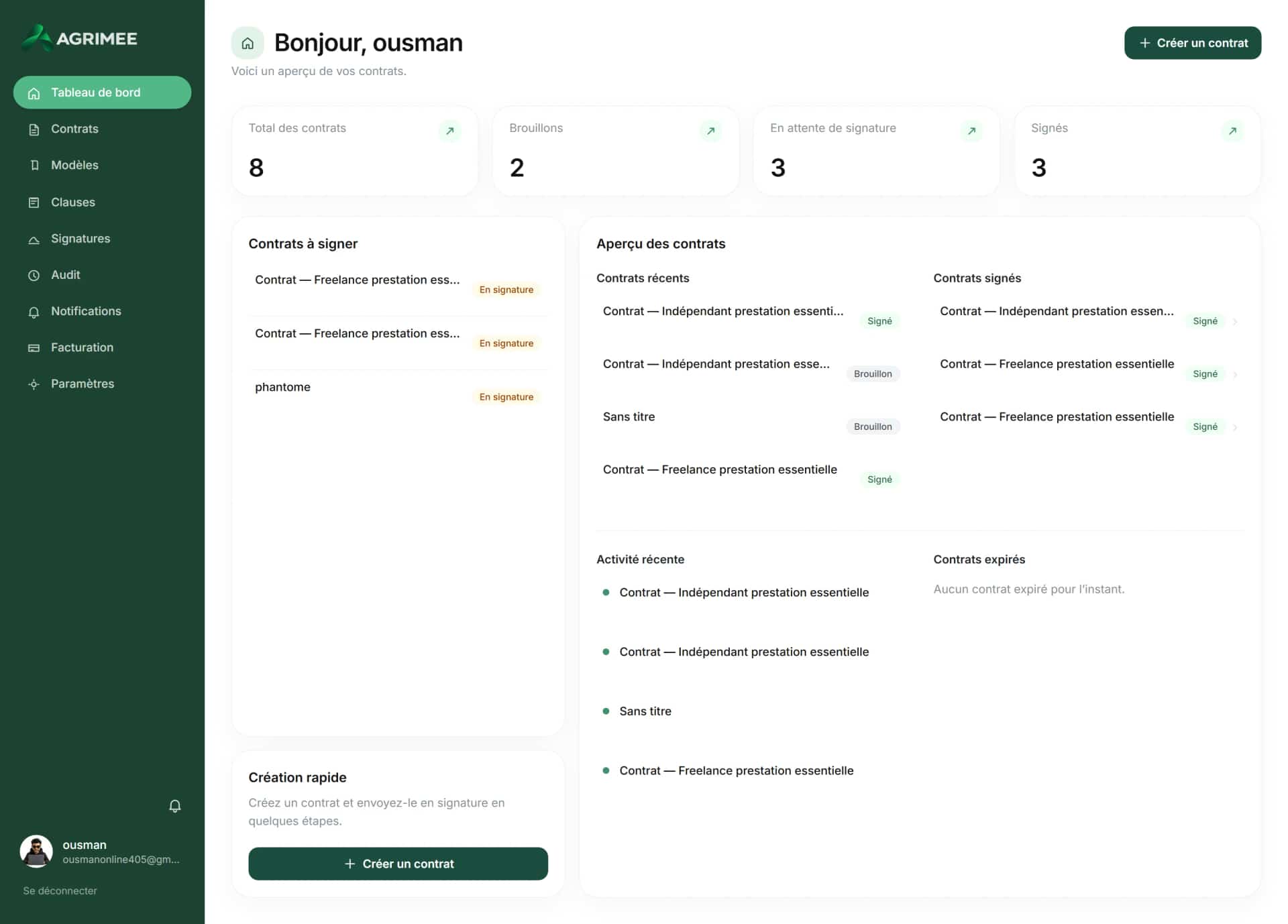The height and width of the screenshot is (924, 1288).
Task: Click the Contrats expirés heading
Action: (x=979, y=559)
